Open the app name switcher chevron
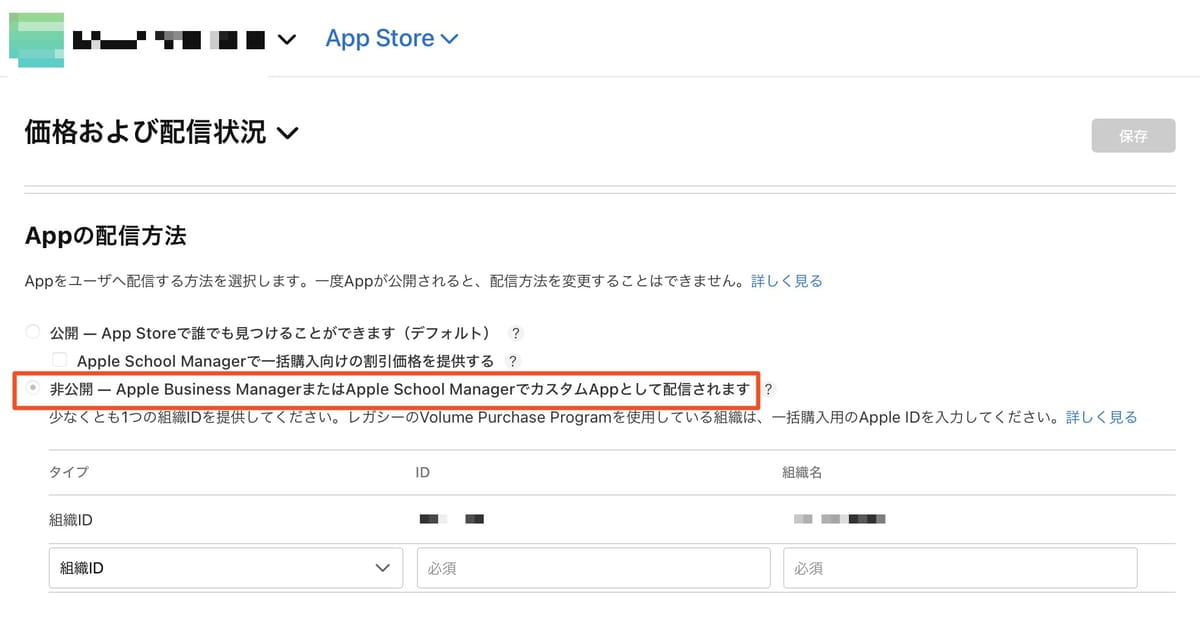1200x633 pixels. coord(287,40)
